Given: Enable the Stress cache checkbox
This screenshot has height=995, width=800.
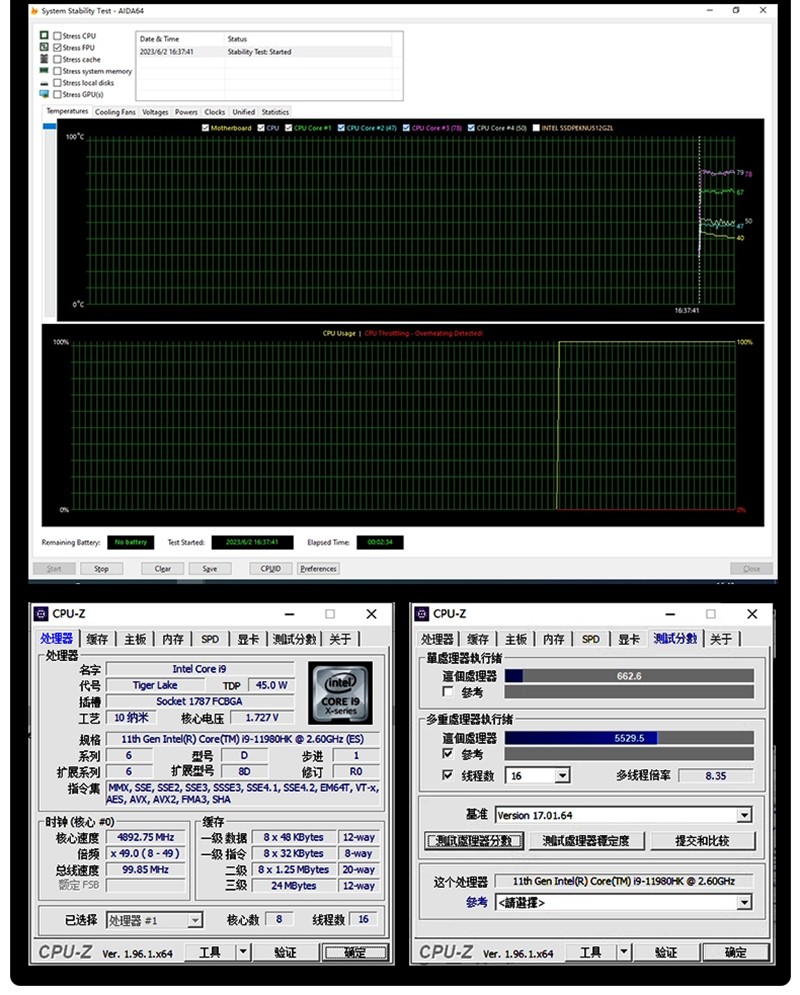Looking at the screenshot, I should pos(58,59).
